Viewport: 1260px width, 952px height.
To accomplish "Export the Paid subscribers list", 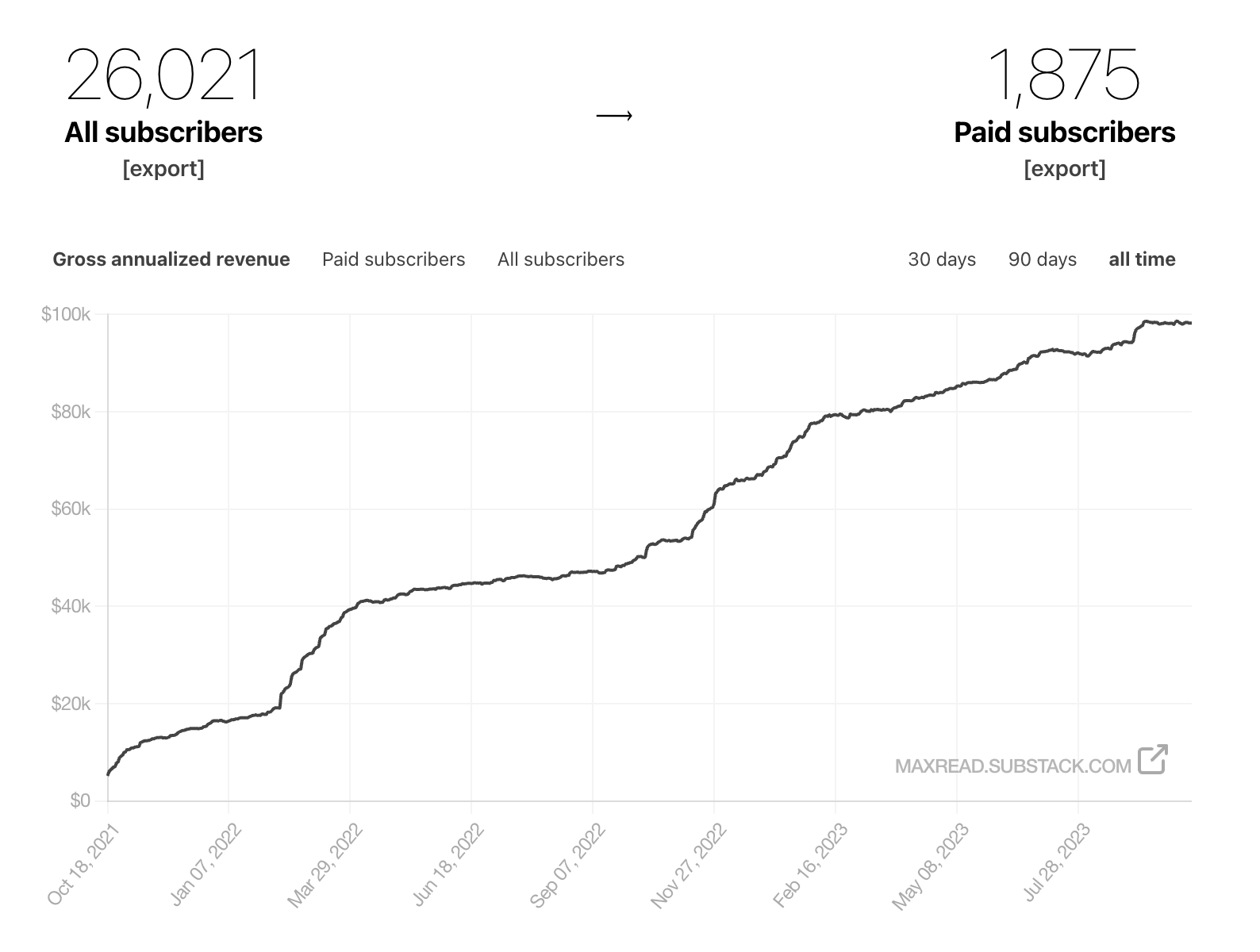I will click(x=1066, y=167).
